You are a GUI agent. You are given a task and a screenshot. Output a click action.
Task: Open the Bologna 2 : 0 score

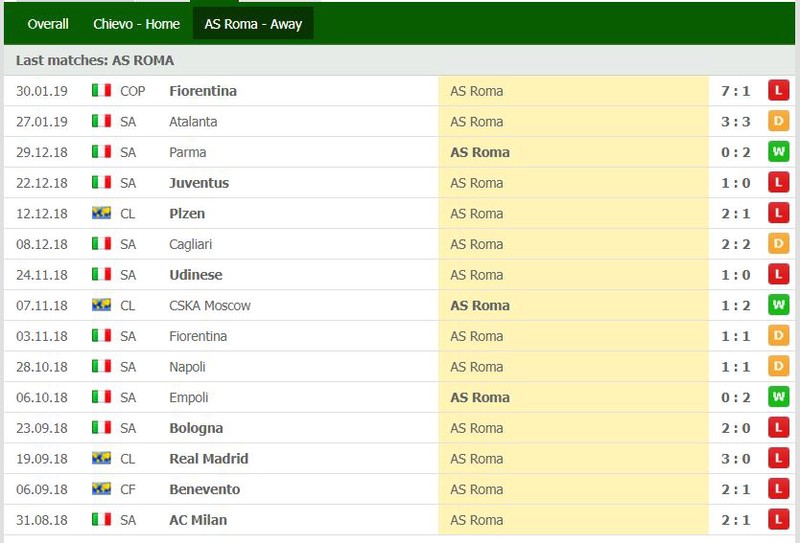[735, 428]
